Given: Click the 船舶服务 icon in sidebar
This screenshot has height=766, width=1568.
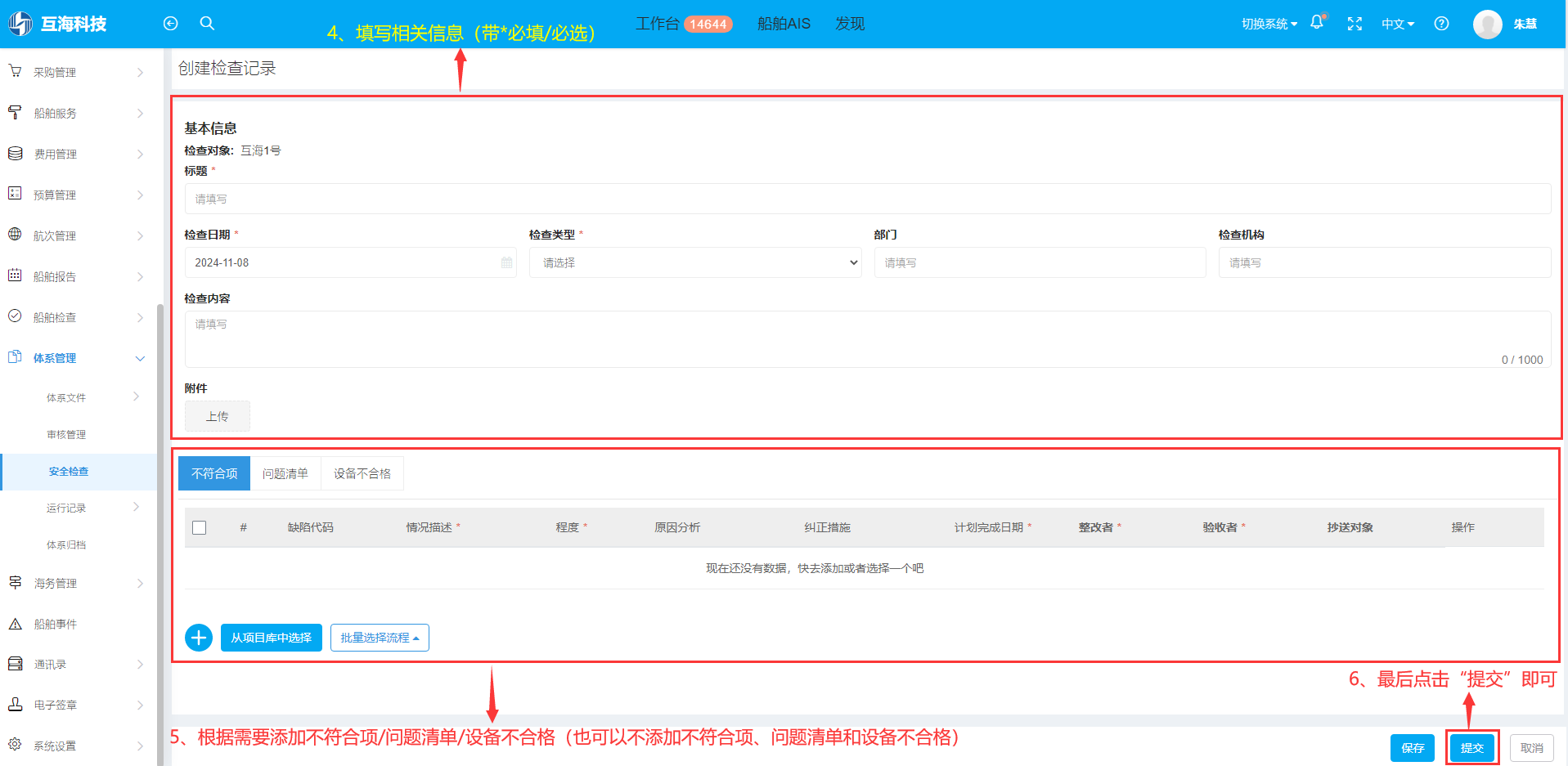Looking at the screenshot, I should tap(15, 112).
